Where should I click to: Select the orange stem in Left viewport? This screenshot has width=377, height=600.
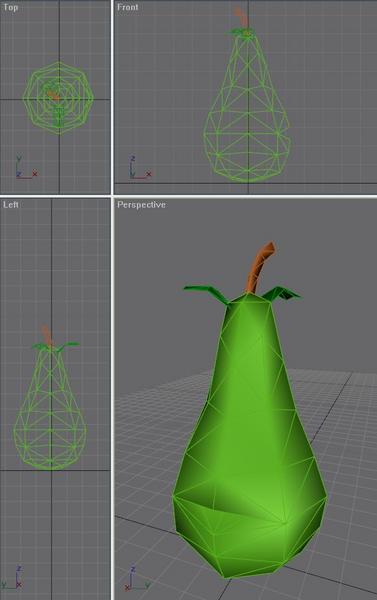[x=47, y=334]
